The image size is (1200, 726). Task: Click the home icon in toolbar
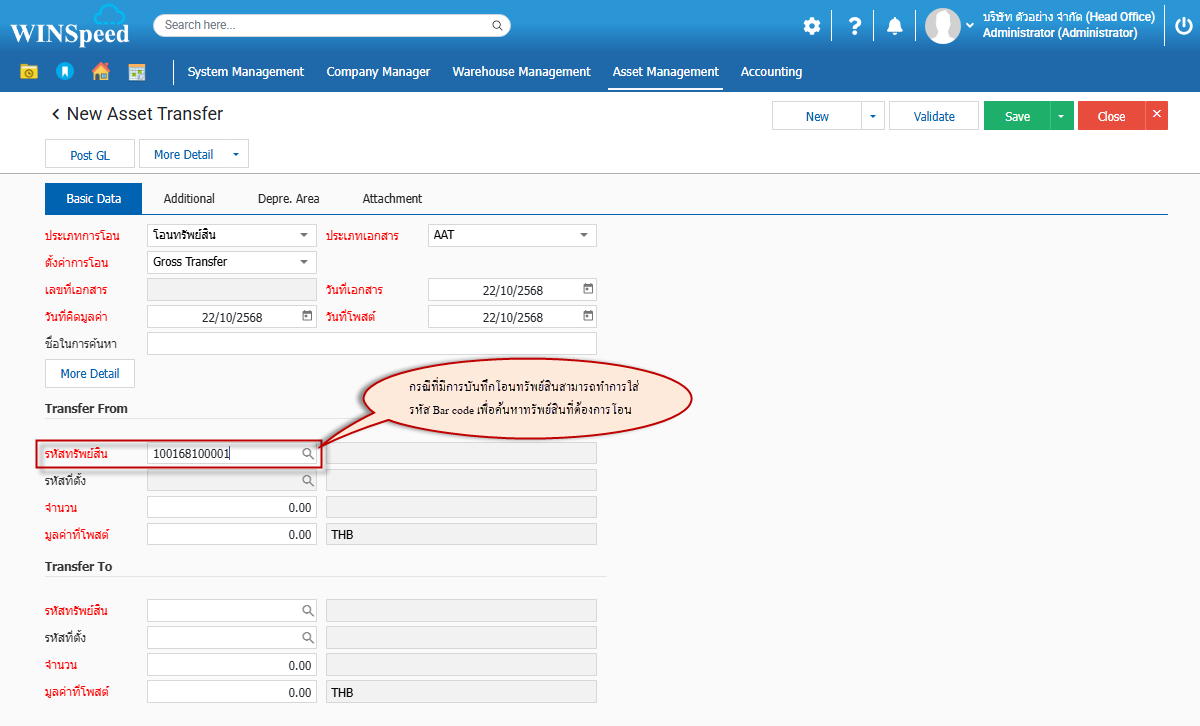(100, 72)
